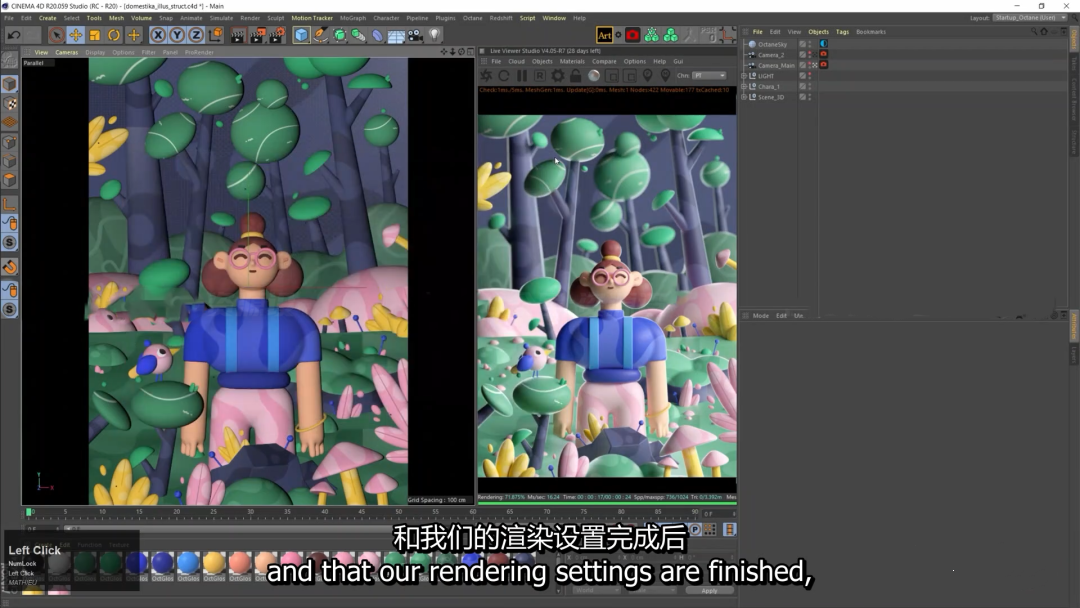Open the coordinate system cube icon
The height and width of the screenshot is (608, 1080).
pos(216,34)
